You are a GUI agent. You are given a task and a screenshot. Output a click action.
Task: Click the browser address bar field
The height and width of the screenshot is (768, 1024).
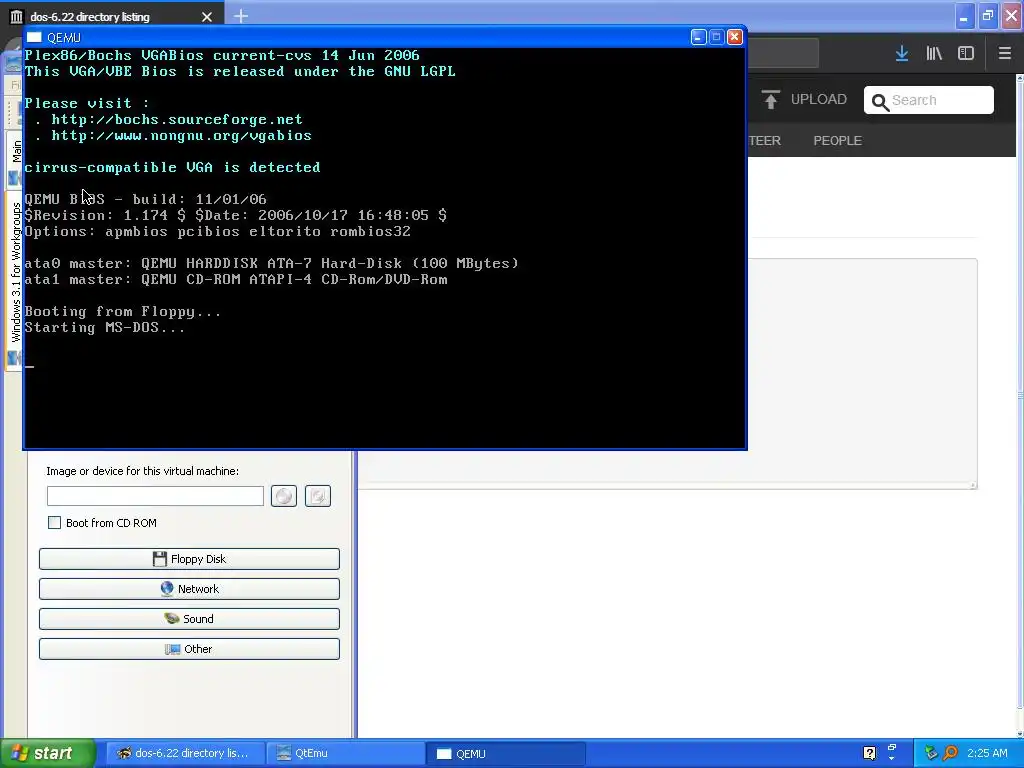(782, 53)
